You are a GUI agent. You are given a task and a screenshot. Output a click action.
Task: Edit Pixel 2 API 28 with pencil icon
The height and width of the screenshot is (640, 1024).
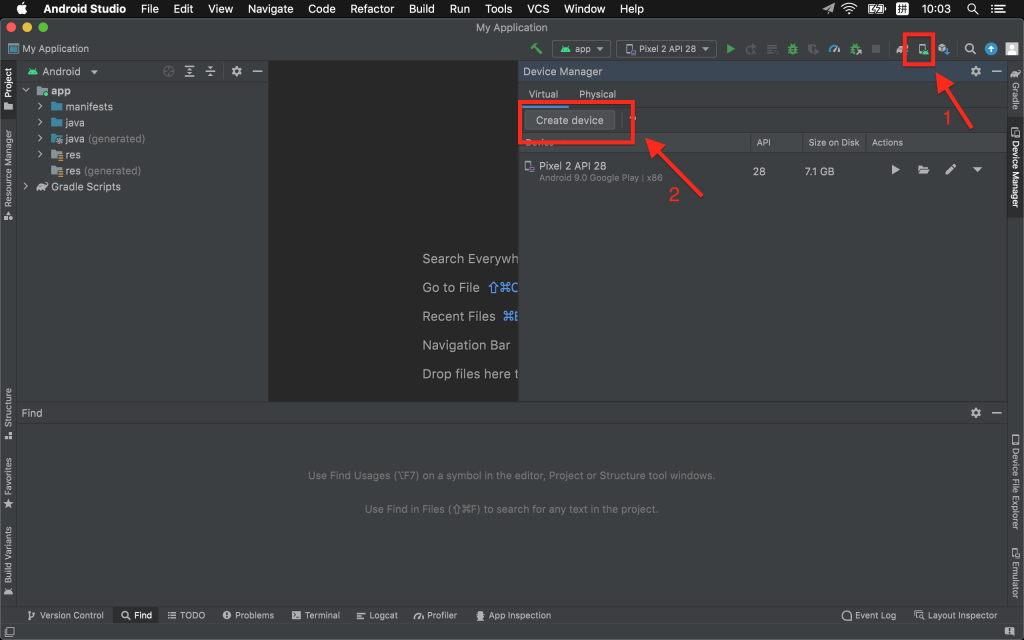pos(951,170)
